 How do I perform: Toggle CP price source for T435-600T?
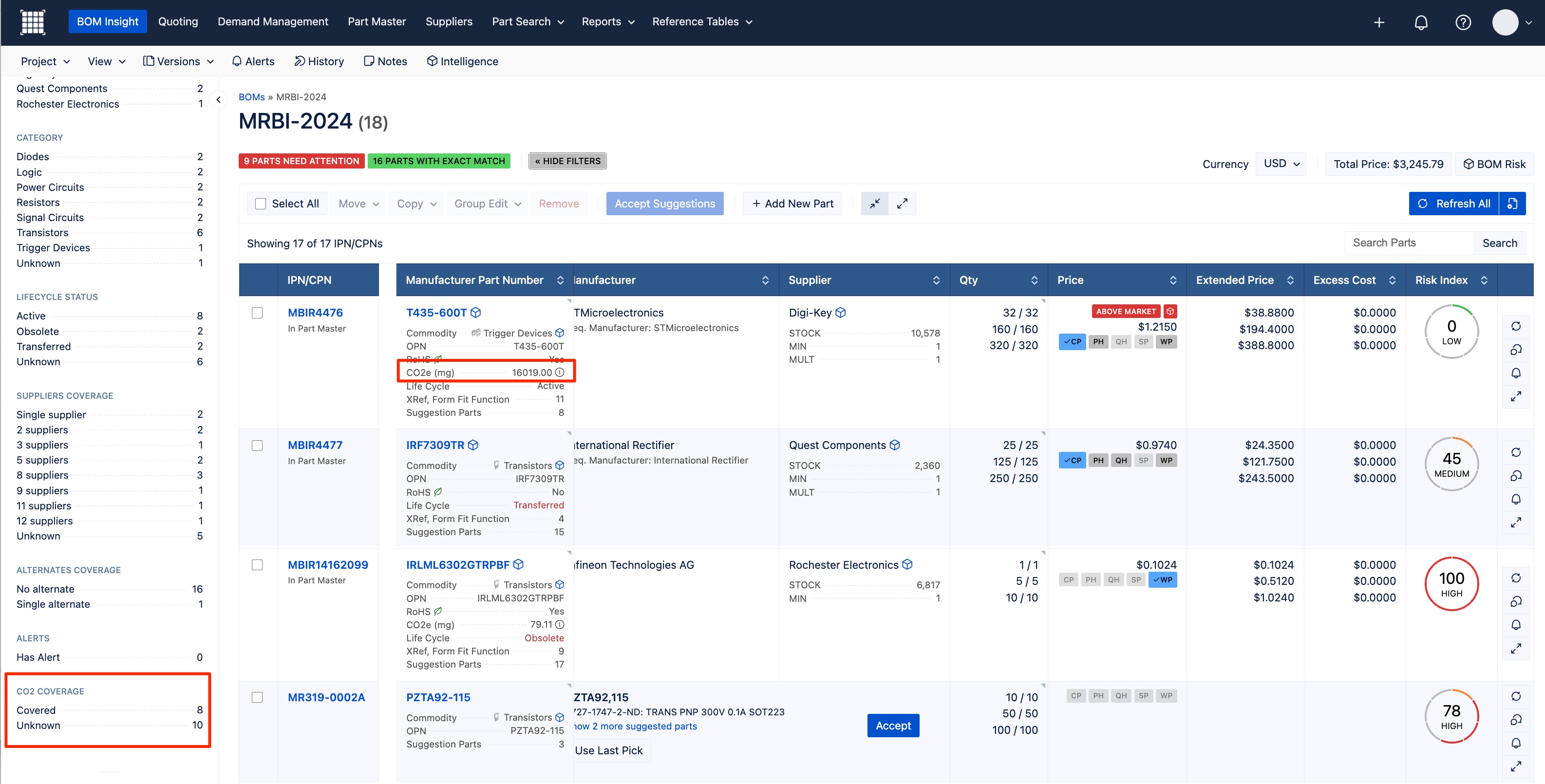pos(1073,342)
